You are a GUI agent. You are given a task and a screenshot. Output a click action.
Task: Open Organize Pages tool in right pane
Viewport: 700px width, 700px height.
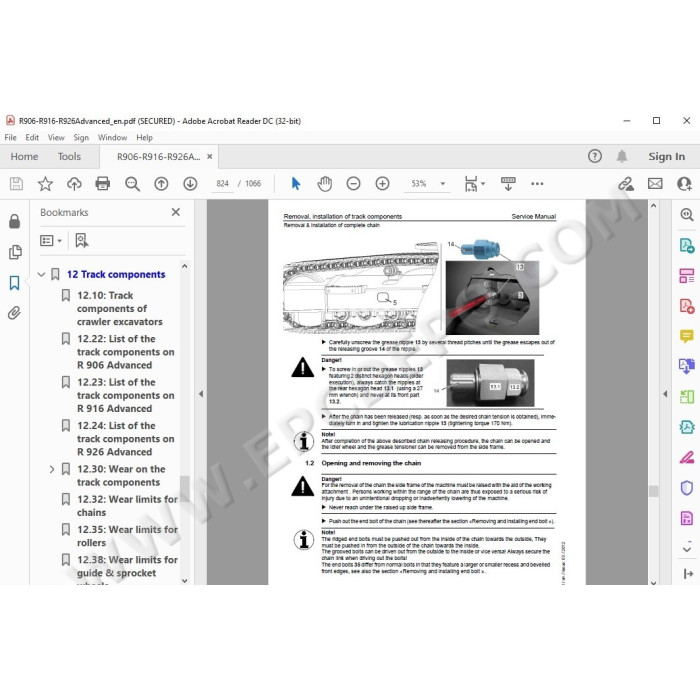[x=687, y=276]
